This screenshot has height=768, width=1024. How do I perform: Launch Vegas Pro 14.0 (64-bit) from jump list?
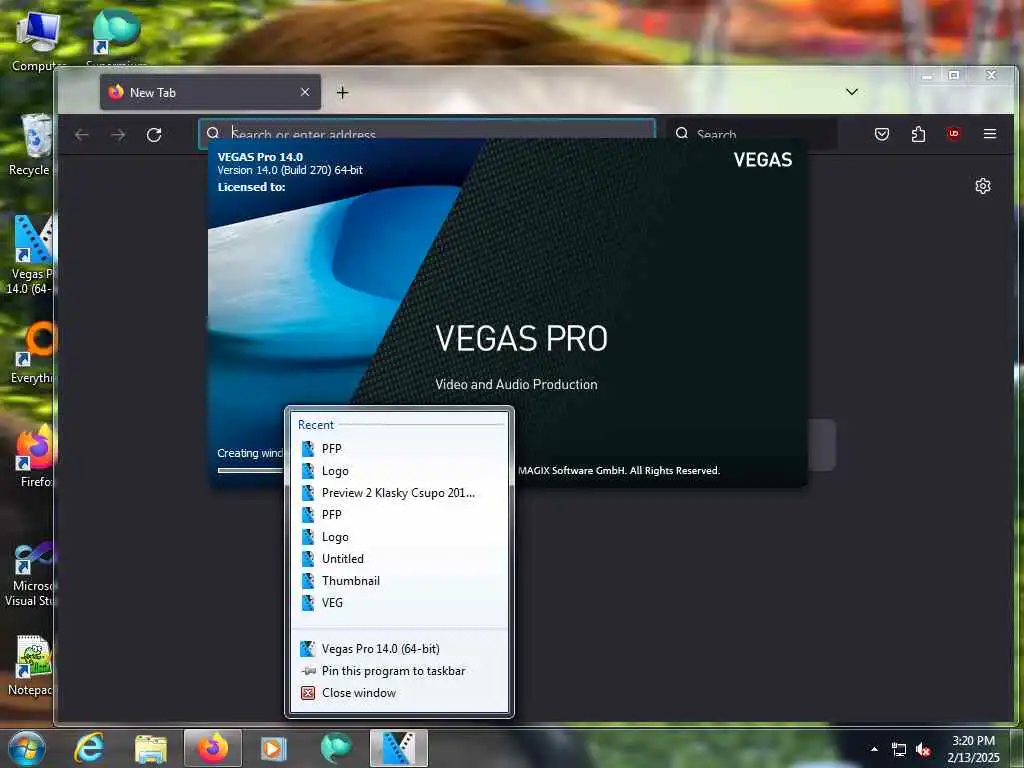click(x=399, y=648)
